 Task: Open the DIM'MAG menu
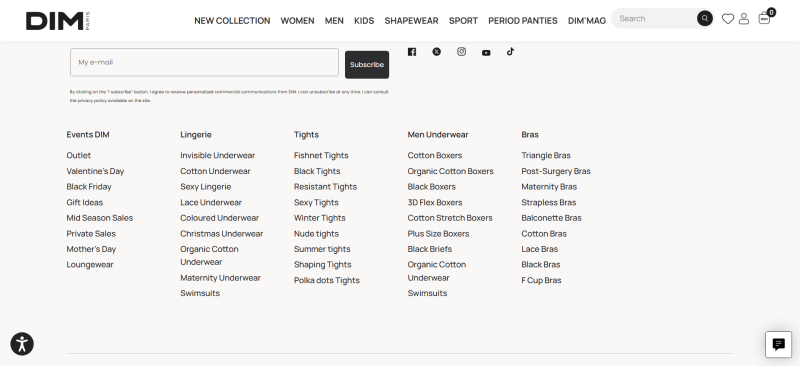click(x=587, y=21)
